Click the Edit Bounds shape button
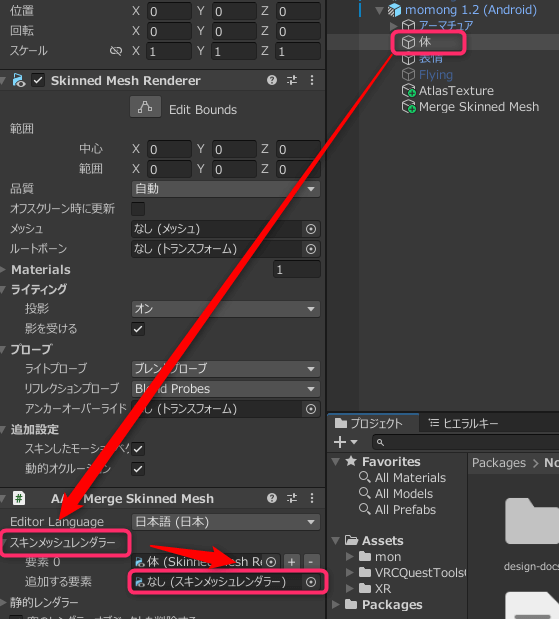The image size is (559, 619). 145,107
